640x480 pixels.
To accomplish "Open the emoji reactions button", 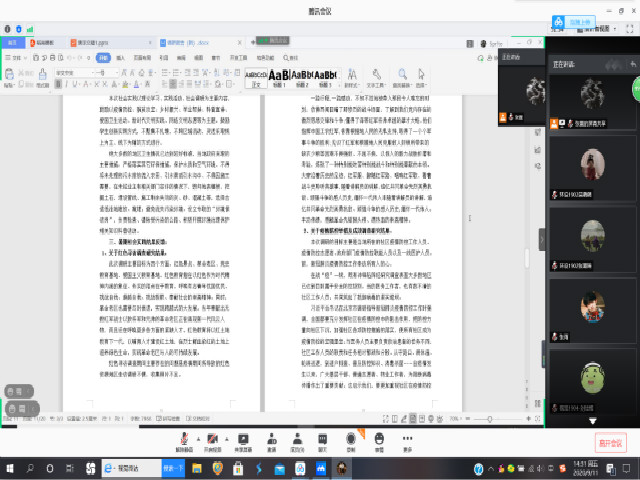I will 379,442.
